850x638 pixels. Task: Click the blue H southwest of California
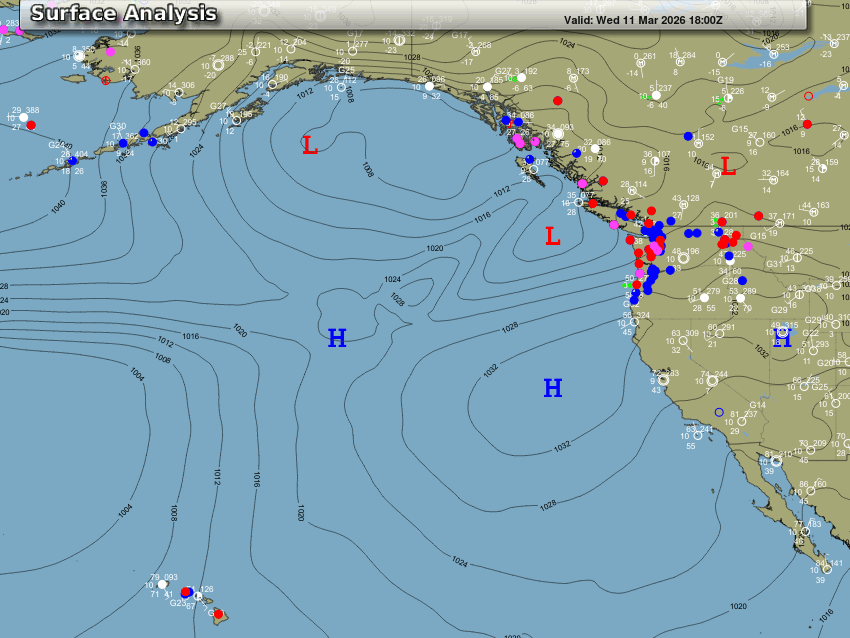coord(552,388)
